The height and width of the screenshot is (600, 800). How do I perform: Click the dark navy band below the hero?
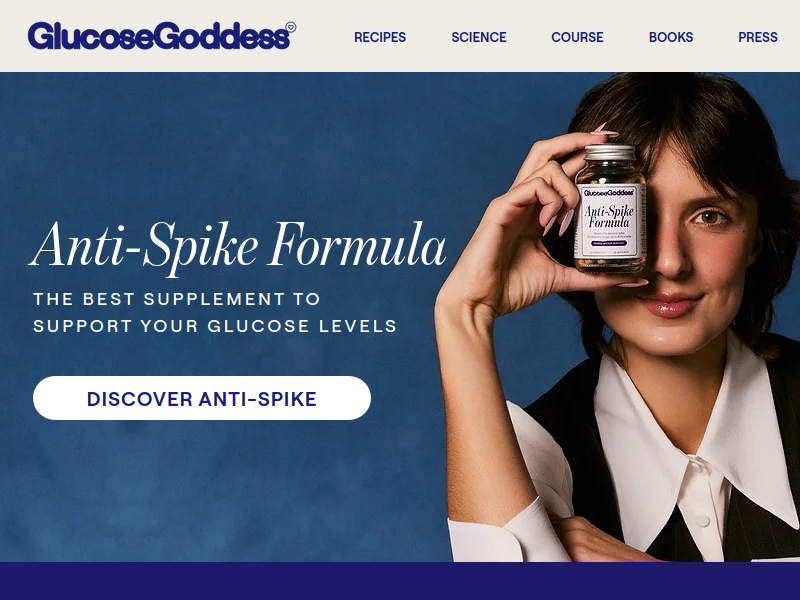[x=400, y=581]
